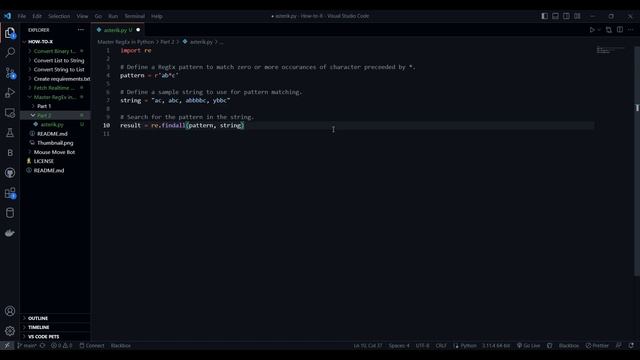The image size is (640, 360).
Task: Collapse the Master RegEx folder
Action: coord(55,97)
